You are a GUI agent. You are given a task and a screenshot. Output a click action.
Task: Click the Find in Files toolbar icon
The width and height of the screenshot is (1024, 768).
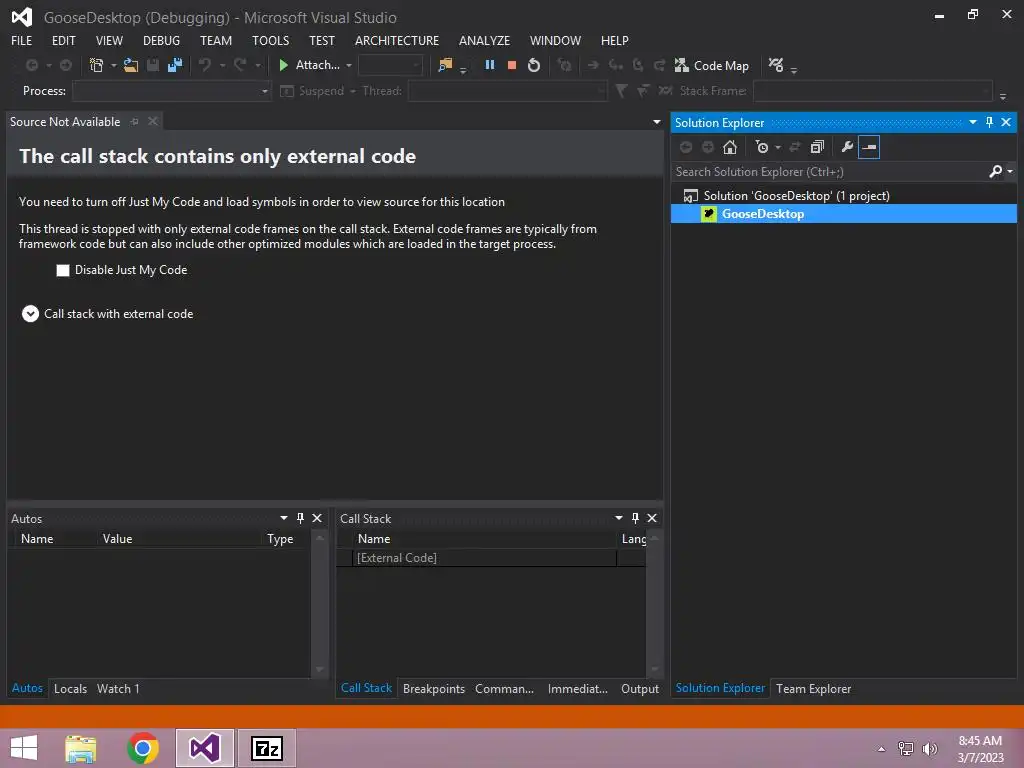tap(445, 65)
